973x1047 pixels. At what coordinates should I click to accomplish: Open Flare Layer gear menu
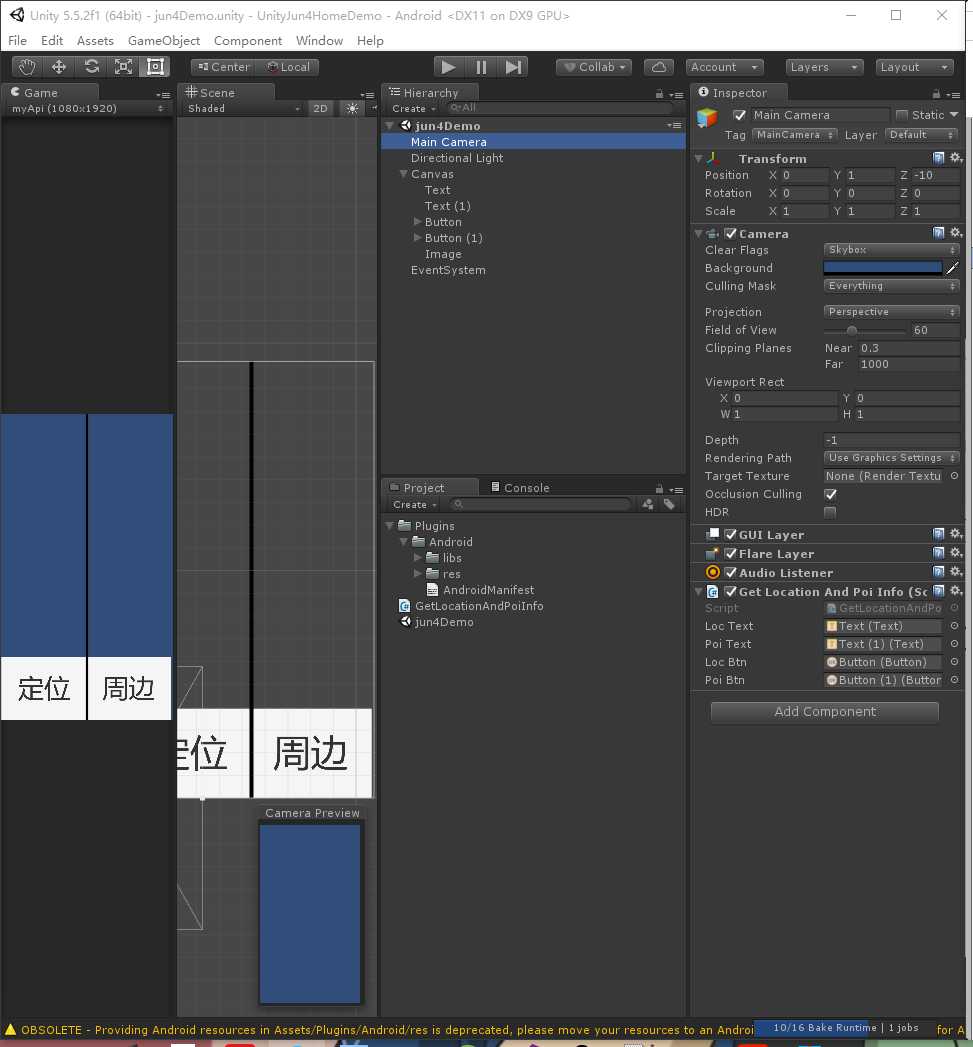[956, 553]
